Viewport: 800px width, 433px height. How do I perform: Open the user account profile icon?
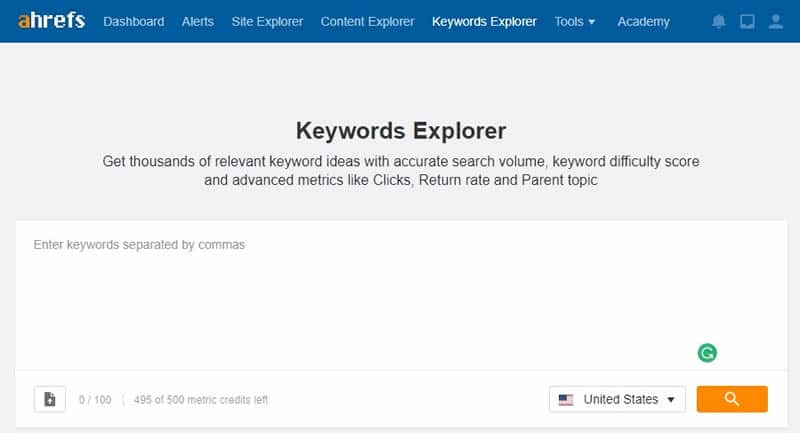[775, 22]
